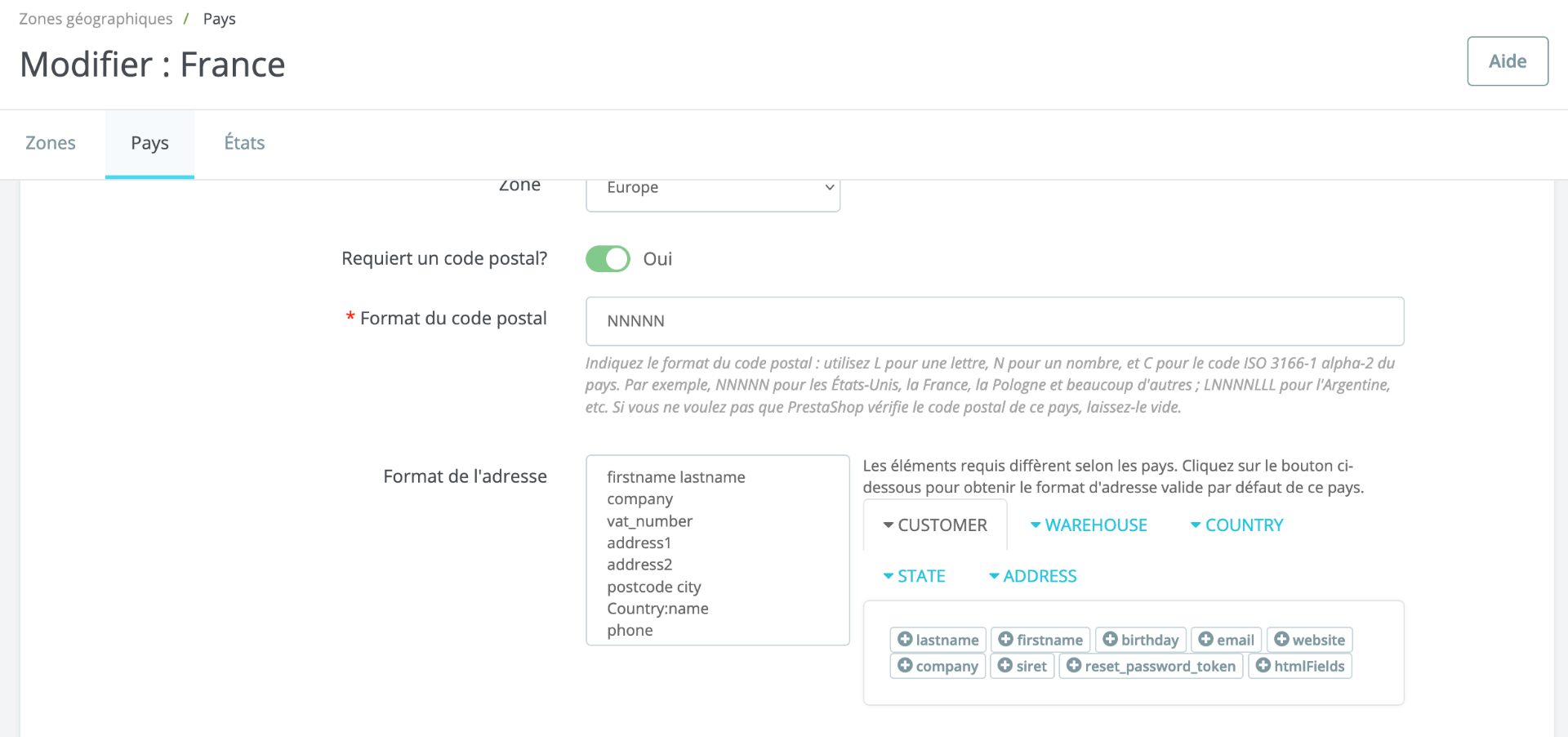Add the birthday field tag
Screen dimensions: 1568x737
pyautogui.click(x=1141, y=640)
